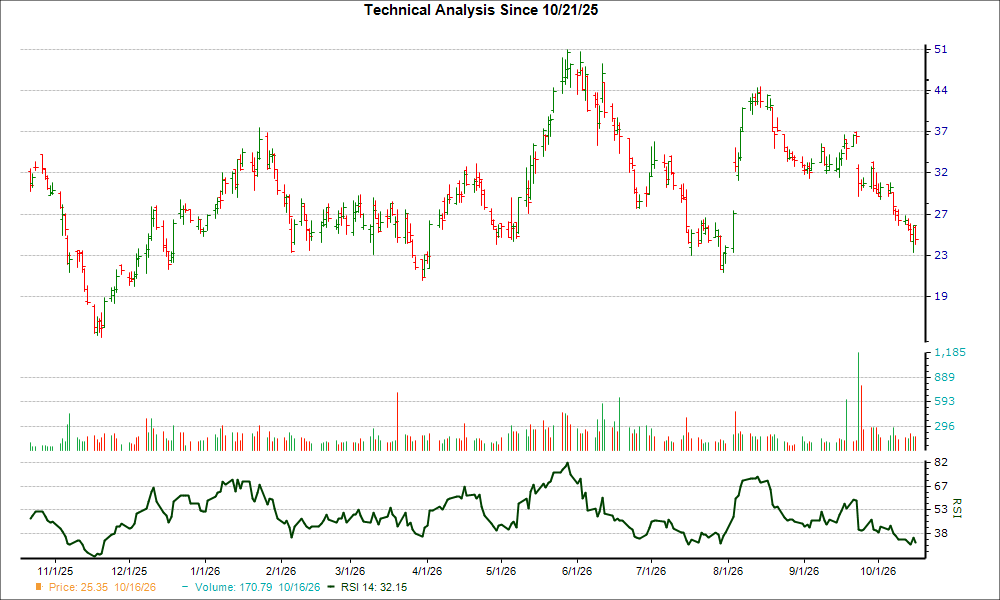Click the dark green RSI legend marker

(x=331, y=587)
